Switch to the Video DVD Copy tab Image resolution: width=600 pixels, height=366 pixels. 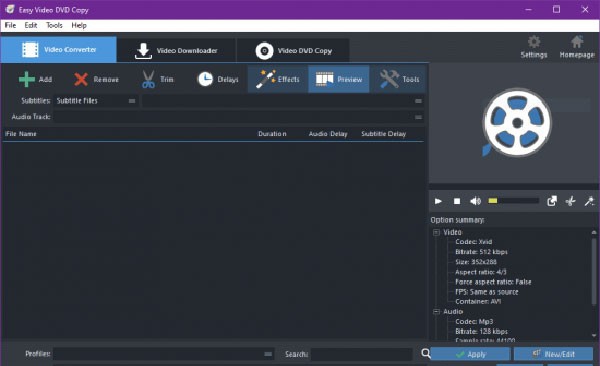tap(293, 50)
